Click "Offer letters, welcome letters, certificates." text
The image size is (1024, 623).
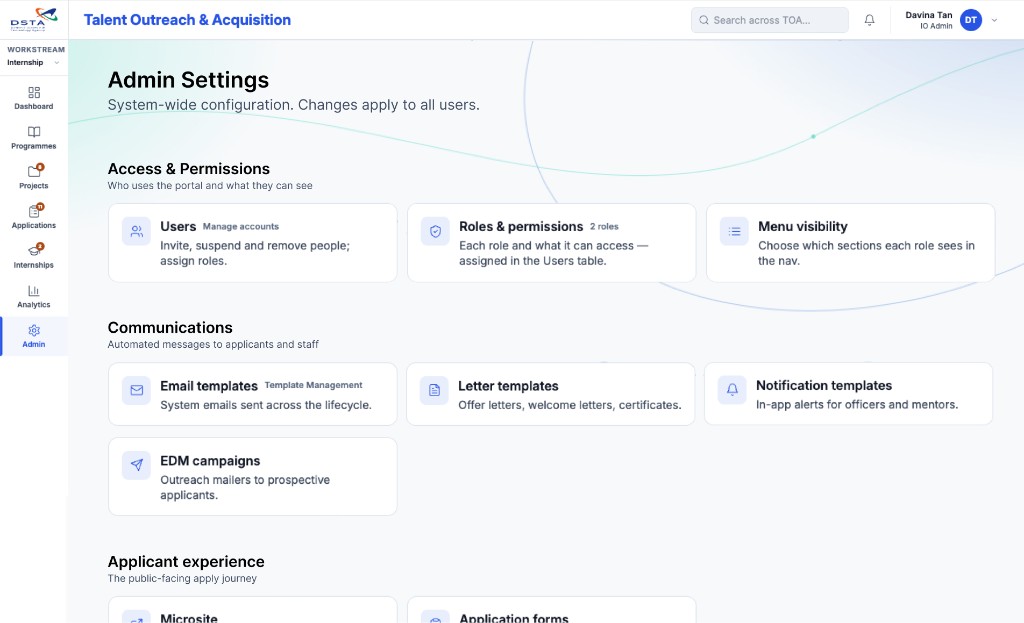click(x=569, y=405)
